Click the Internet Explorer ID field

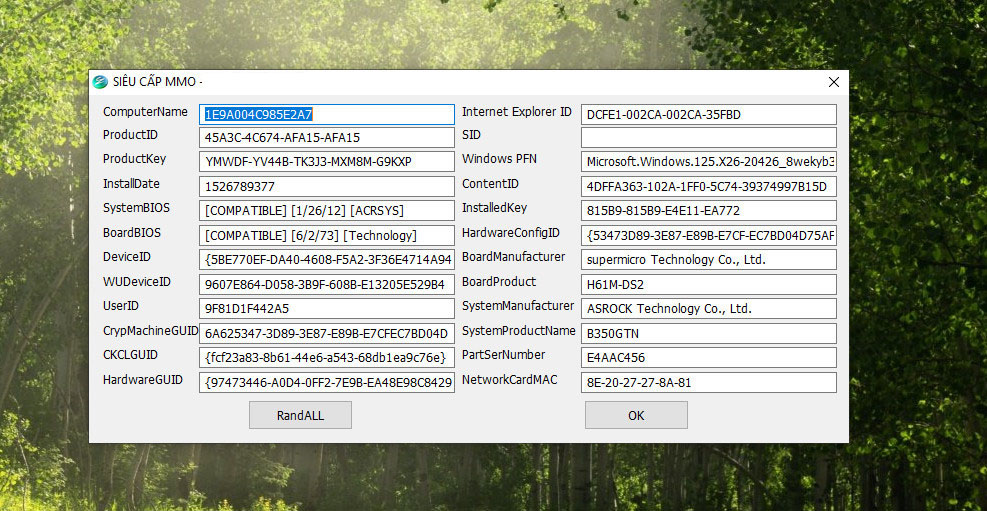click(x=709, y=115)
